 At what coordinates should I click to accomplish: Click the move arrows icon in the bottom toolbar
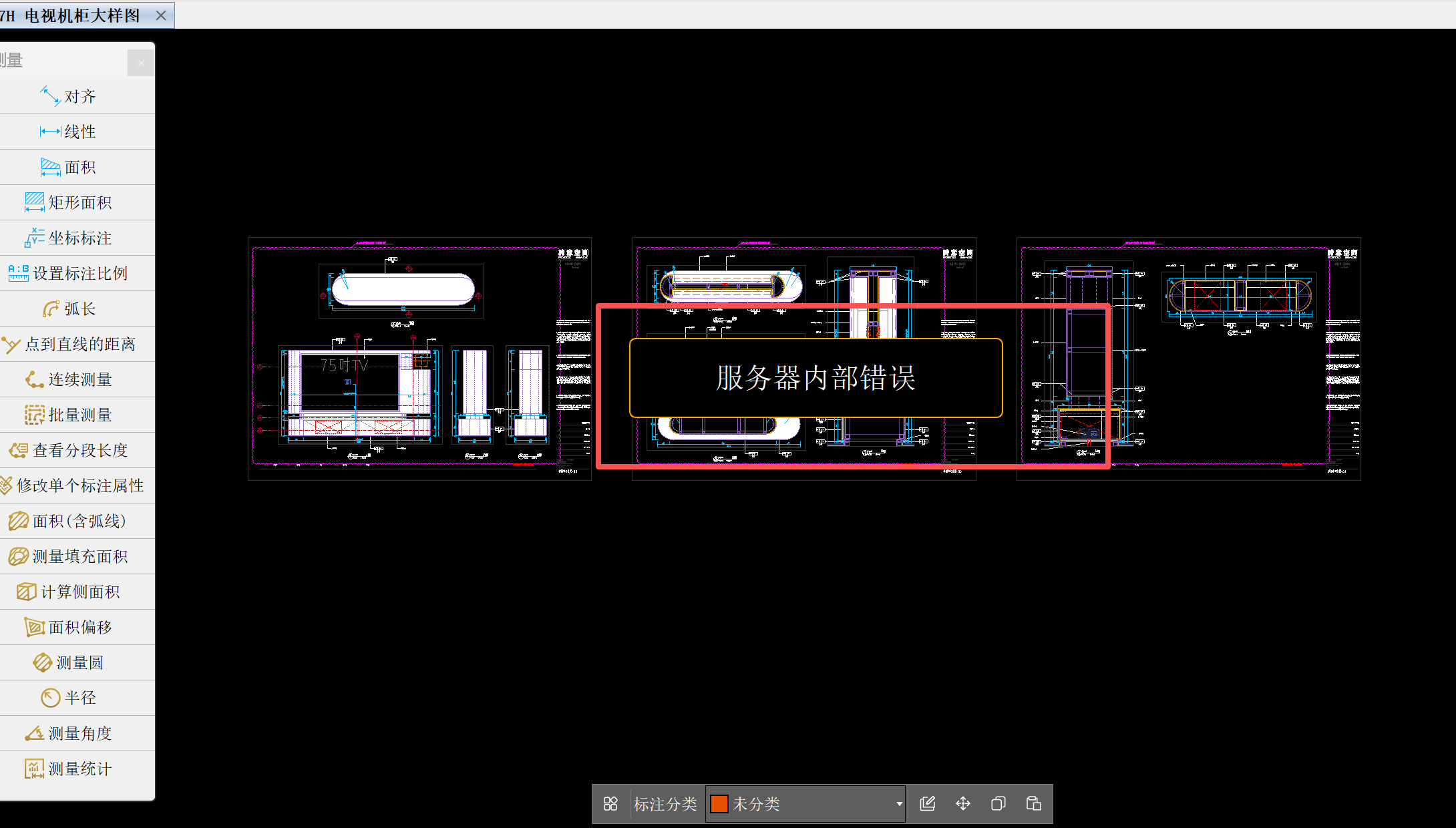963,804
